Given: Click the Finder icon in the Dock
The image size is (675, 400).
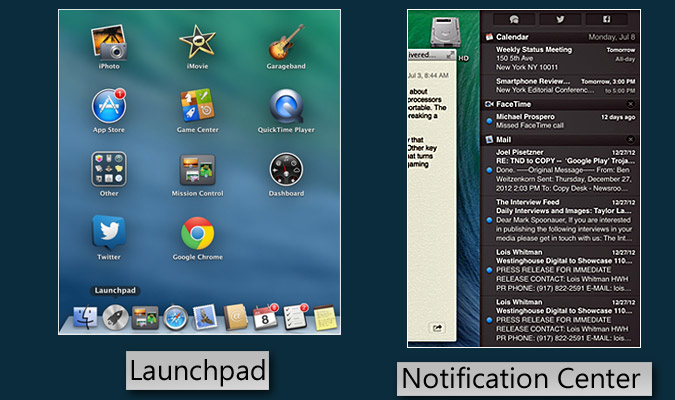Looking at the screenshot, I should (84, 318).
